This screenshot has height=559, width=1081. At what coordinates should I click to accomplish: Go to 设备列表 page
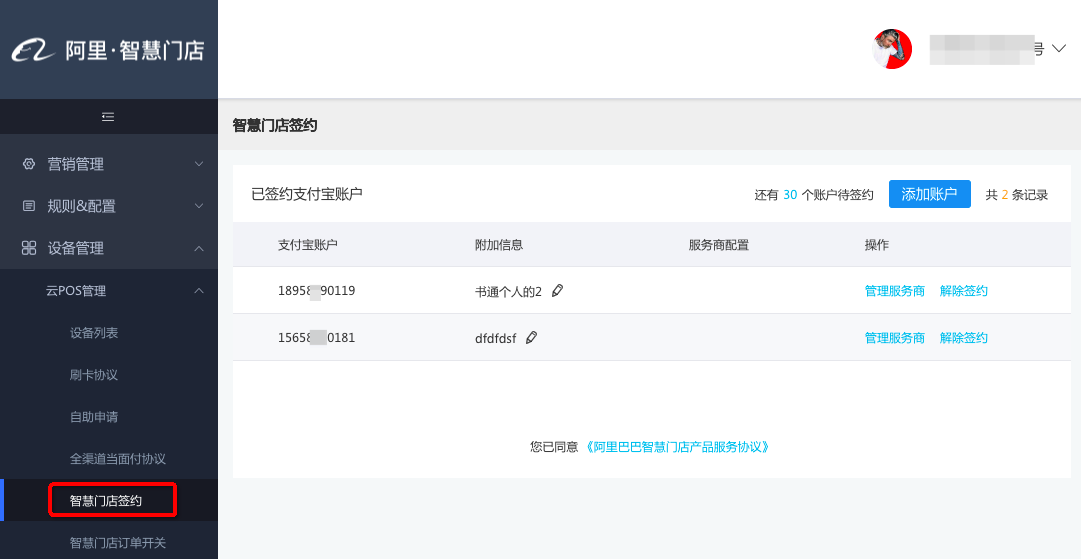tap(94, 333)
